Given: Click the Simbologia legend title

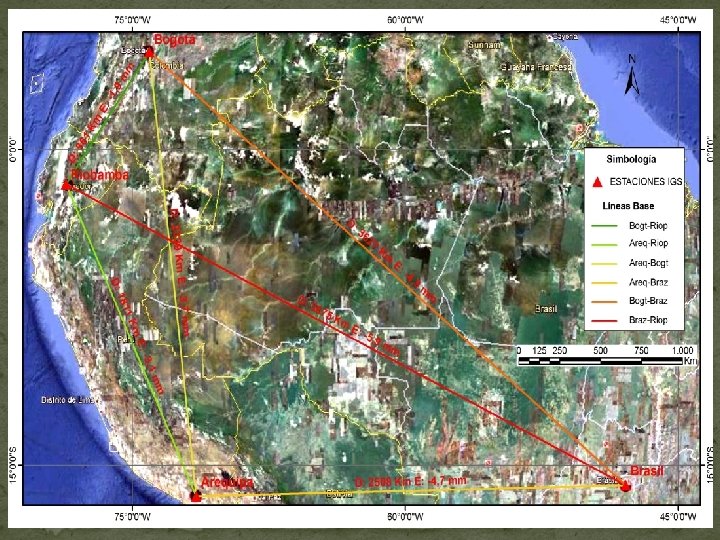Looking at the screenshot, I should [631, 159].
